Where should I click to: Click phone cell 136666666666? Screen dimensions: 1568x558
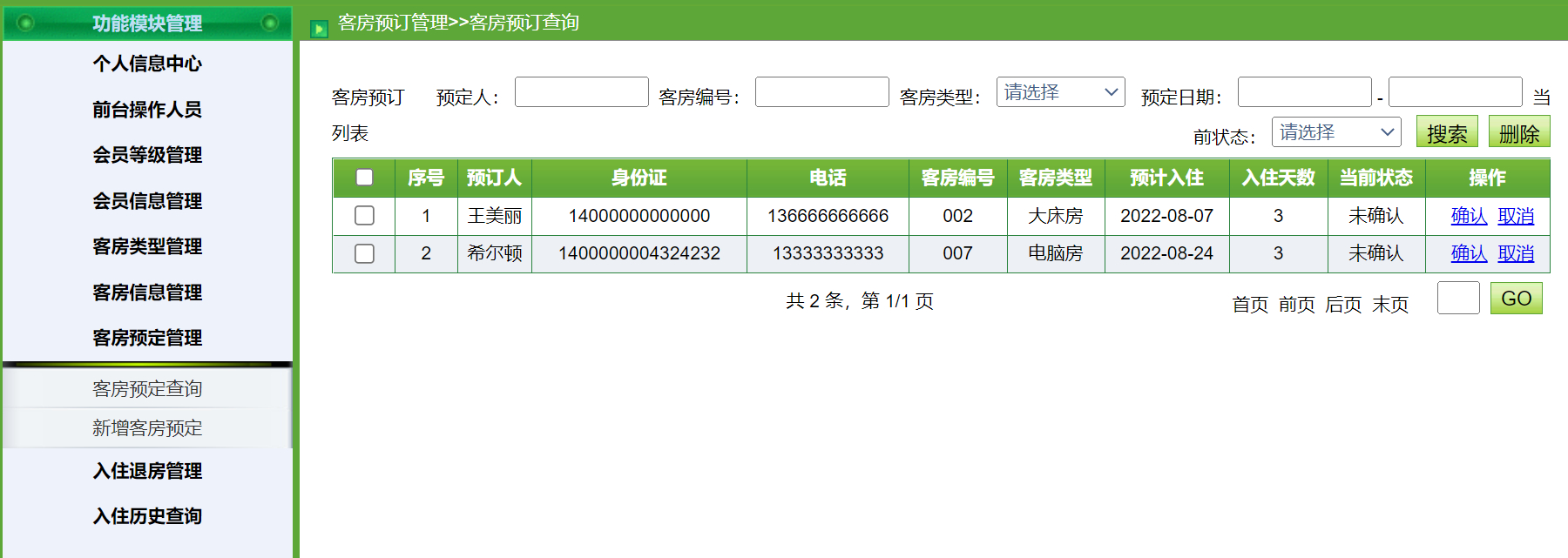pyautogui.click(x=828, y=216)
